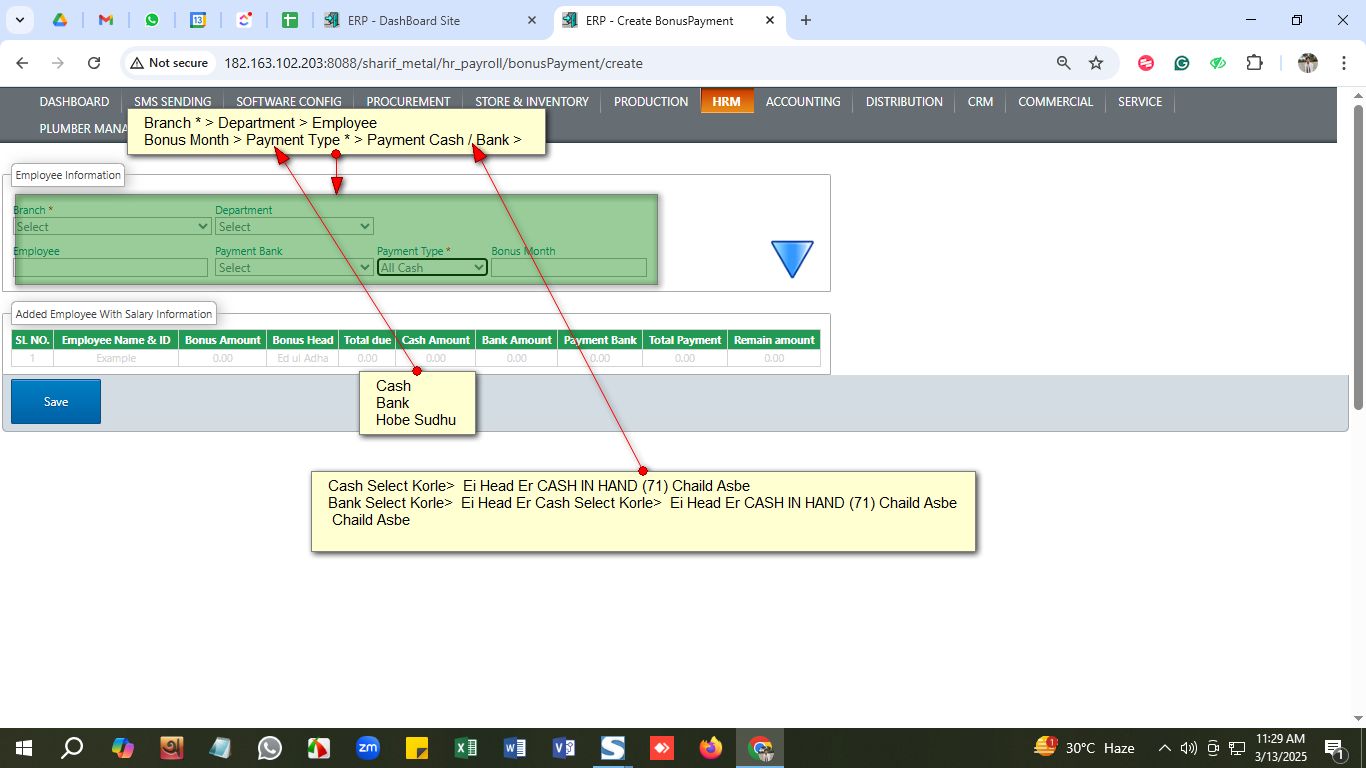Expand the Branch dropdown

(112, 227)
